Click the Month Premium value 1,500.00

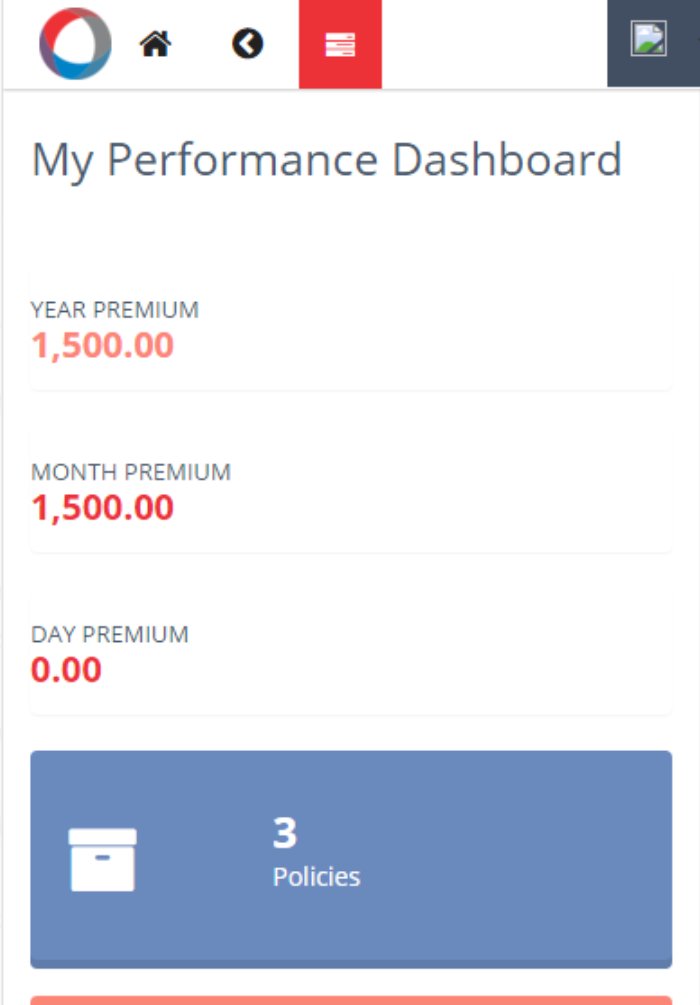point(102,508)
